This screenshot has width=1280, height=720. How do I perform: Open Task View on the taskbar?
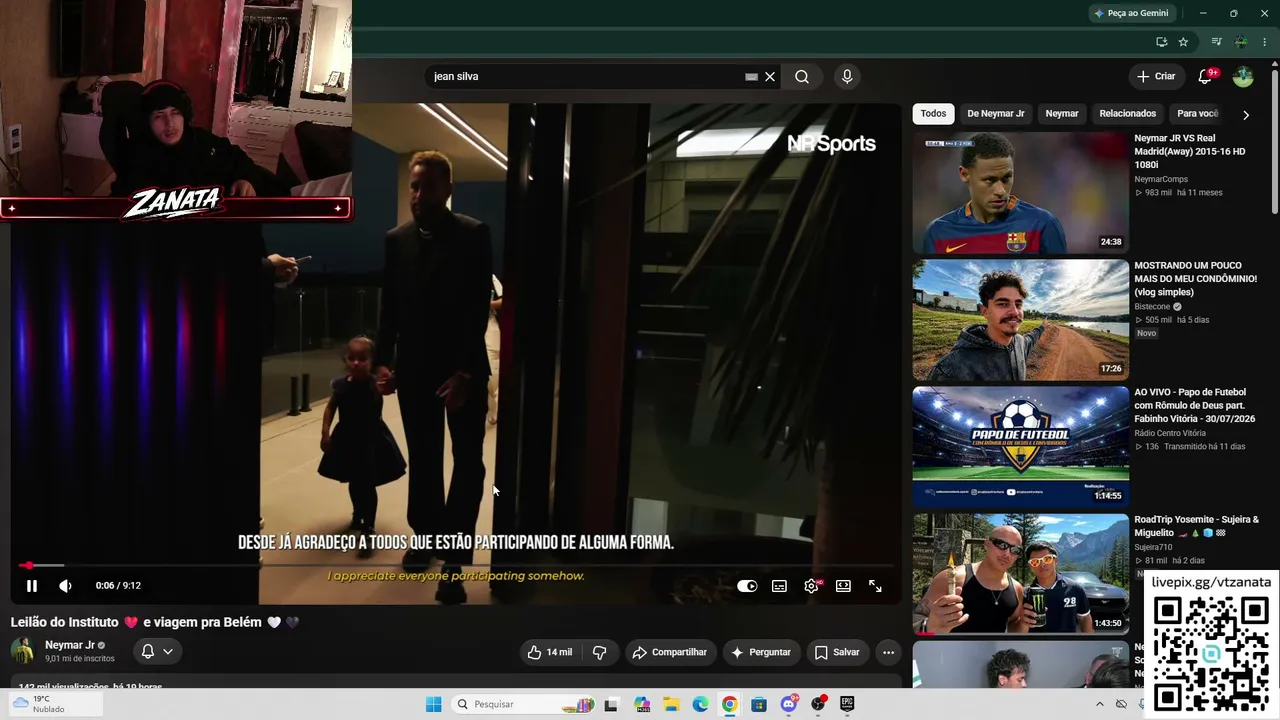point(611,704)
